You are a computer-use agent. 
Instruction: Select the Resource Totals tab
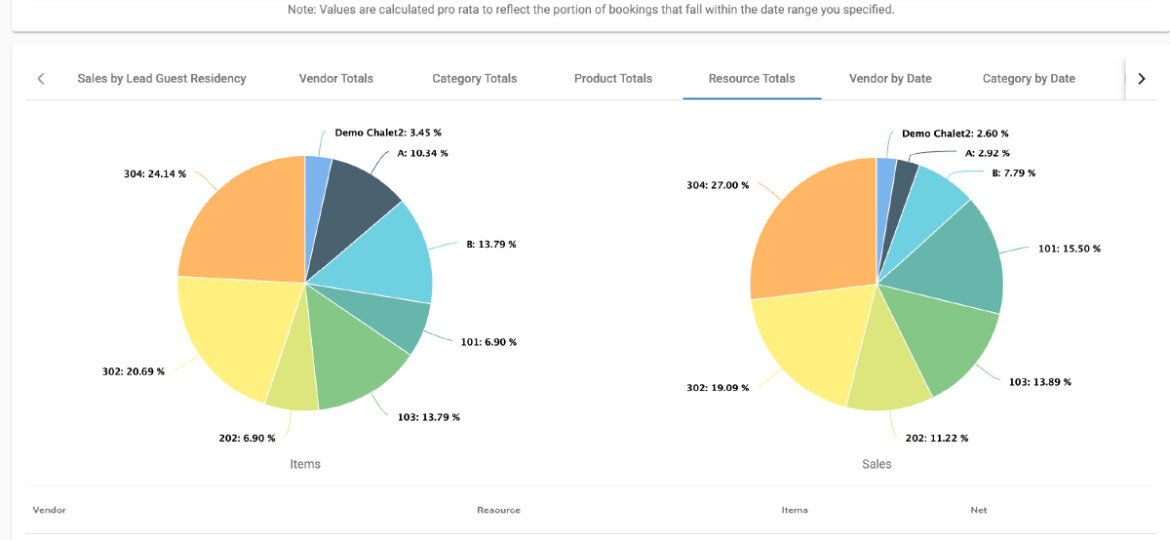coord(751,78)
